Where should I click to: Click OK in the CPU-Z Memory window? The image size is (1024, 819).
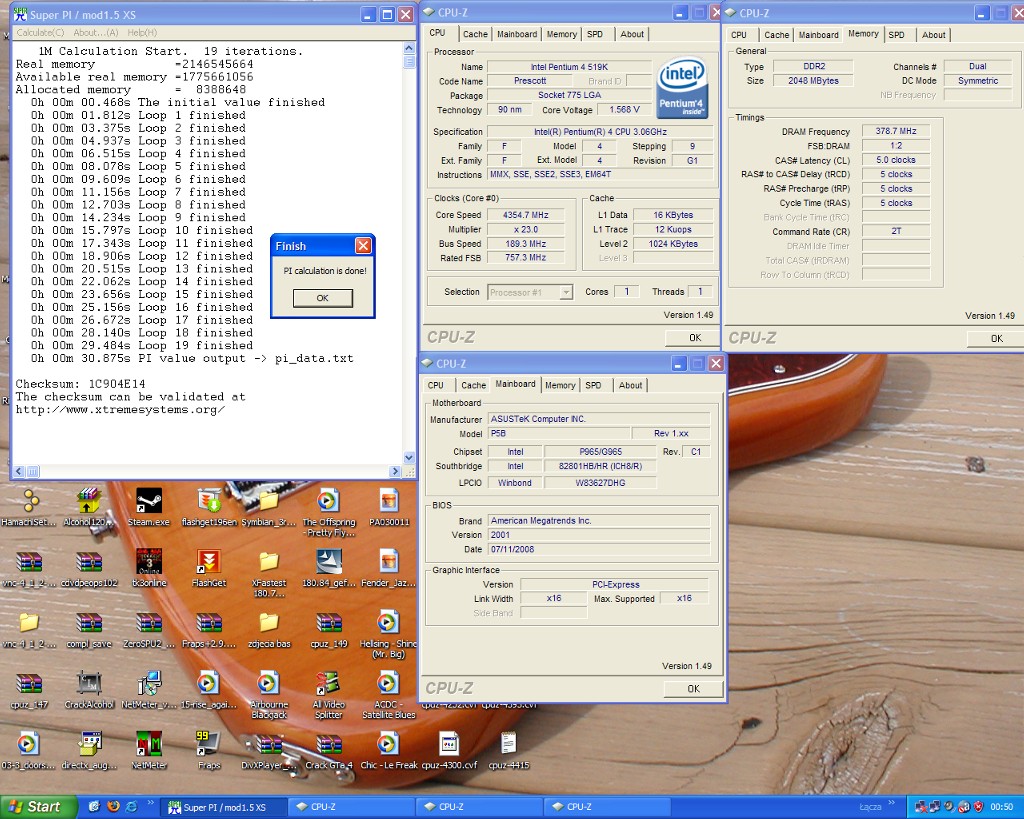tap(997, 338)
